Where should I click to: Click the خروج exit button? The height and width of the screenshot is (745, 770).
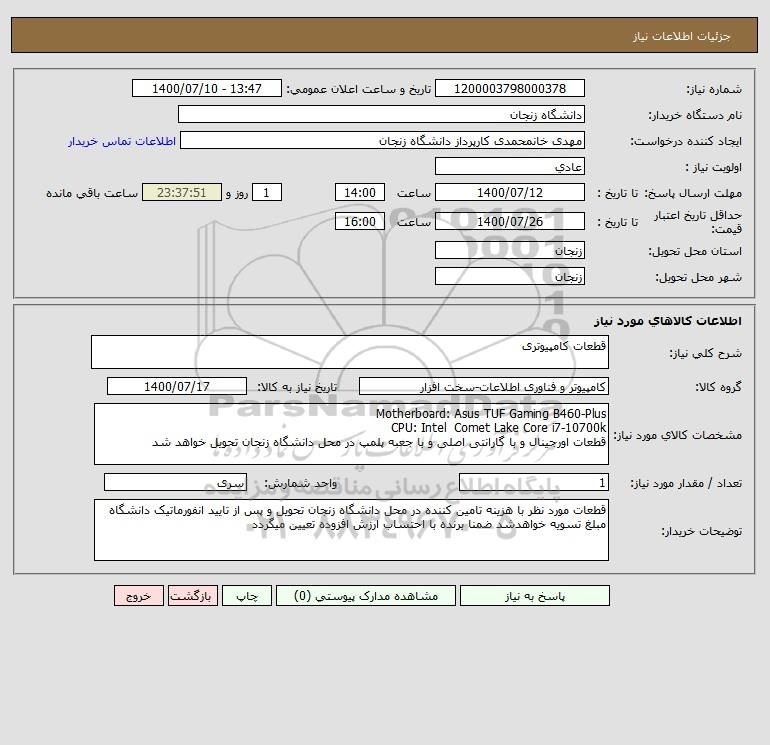139,595
